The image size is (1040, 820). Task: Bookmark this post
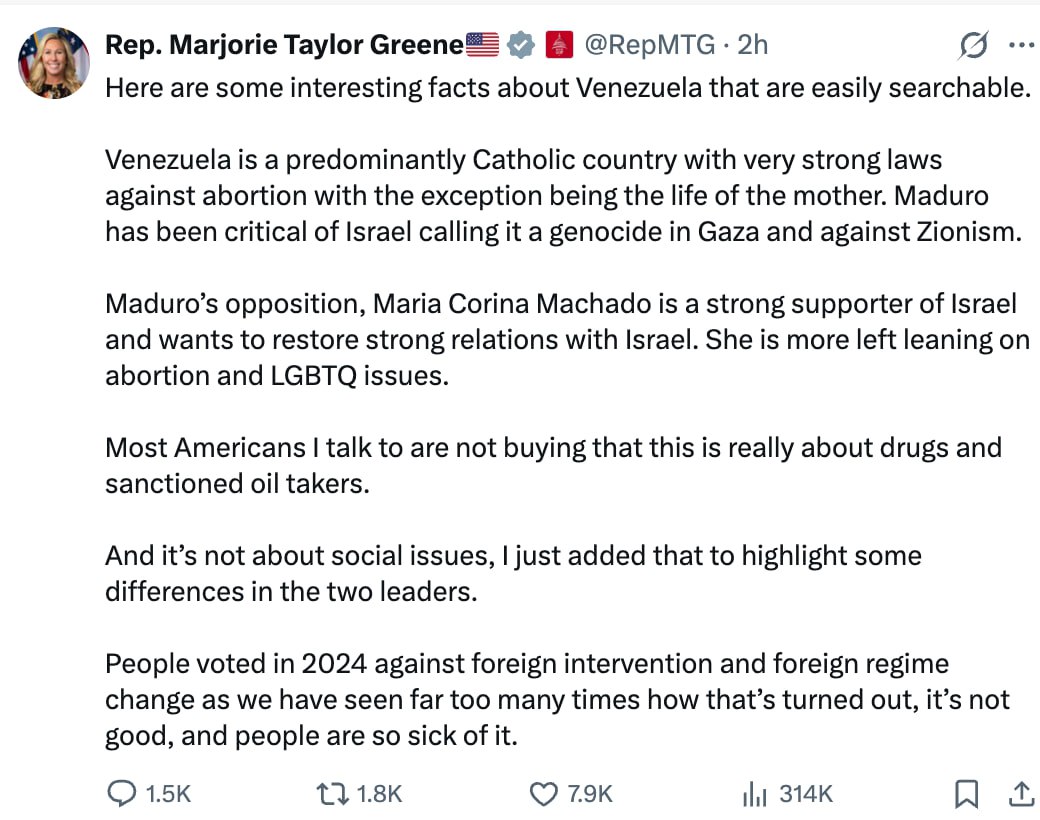[966, 794]
